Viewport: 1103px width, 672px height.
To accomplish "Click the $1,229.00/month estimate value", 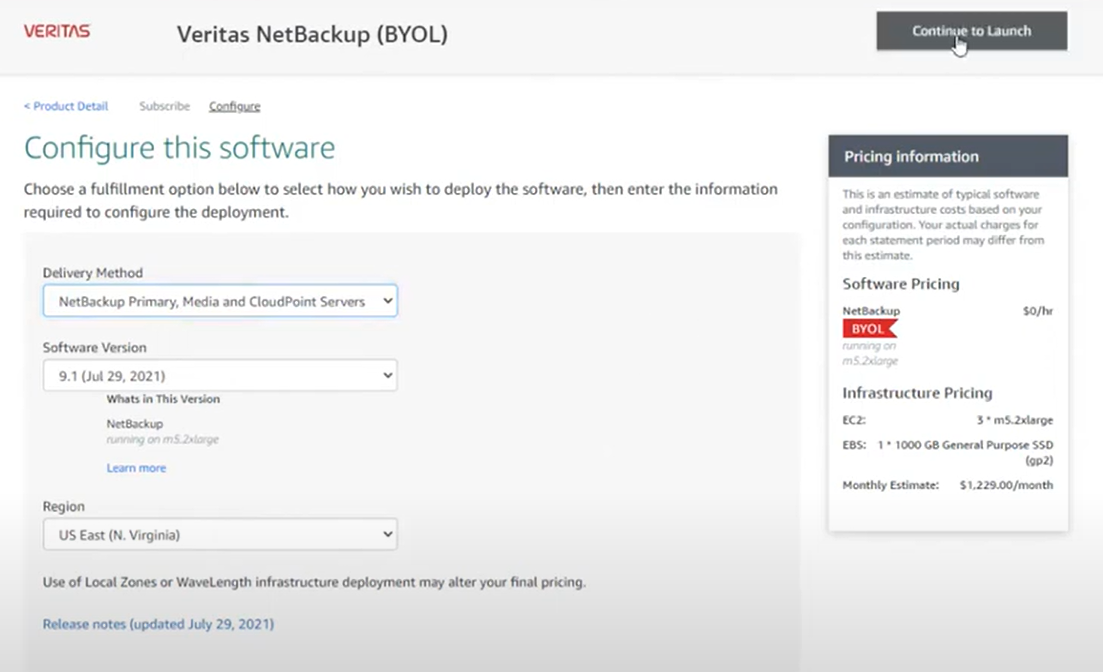I will click(1006, 485).
